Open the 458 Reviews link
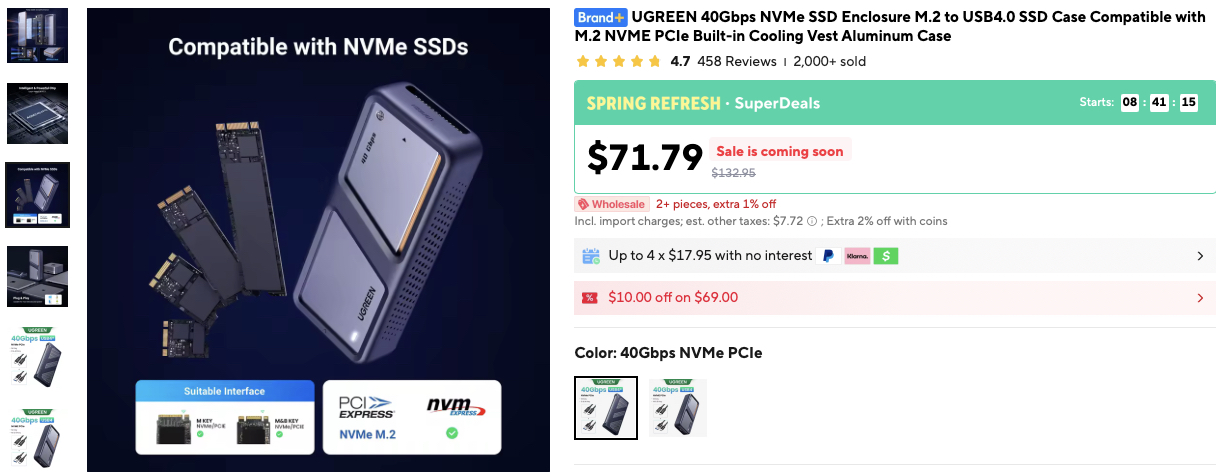 point(737,61)
